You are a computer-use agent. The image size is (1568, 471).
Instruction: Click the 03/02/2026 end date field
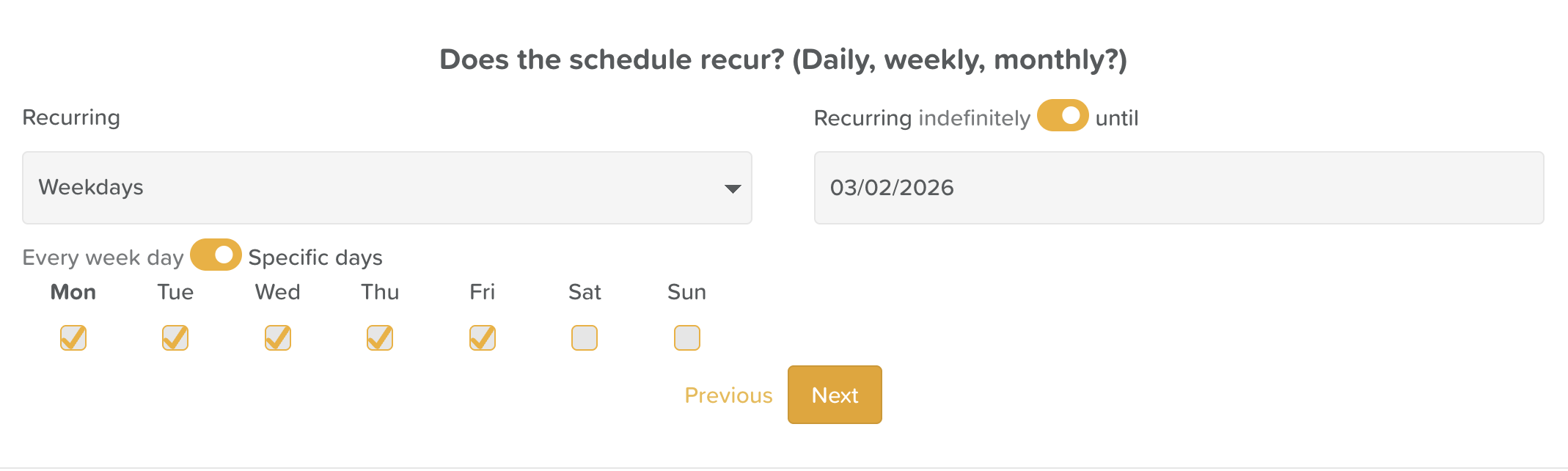pyautogui.click(x=1178, y=188)
